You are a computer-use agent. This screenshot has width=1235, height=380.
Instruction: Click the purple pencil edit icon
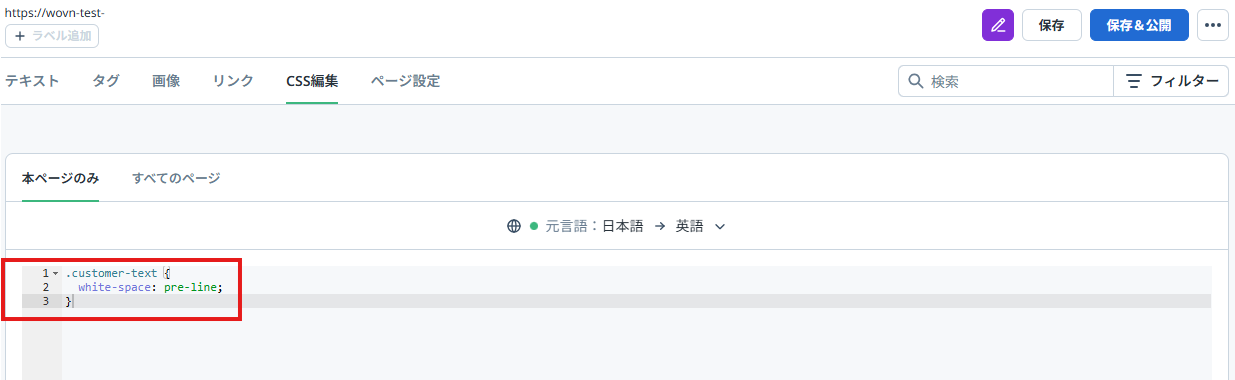tap(998, 25)
